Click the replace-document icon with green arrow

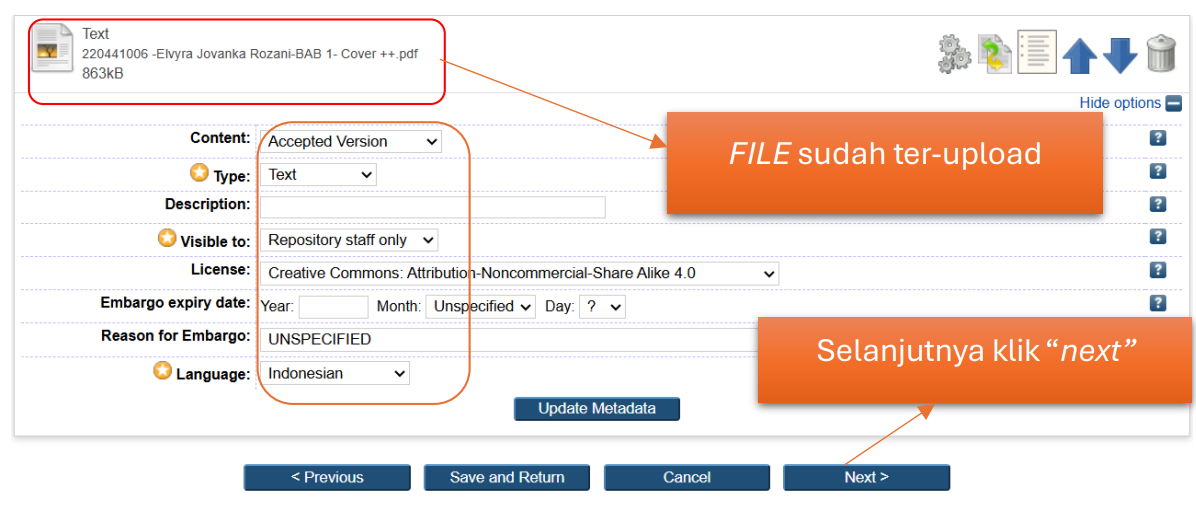pos(994,53)
